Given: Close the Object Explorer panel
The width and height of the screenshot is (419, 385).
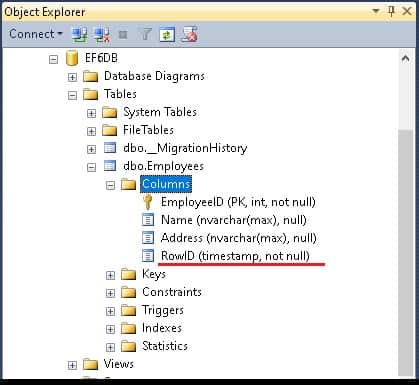Looking at the screenshot, I should coord(407,11).
